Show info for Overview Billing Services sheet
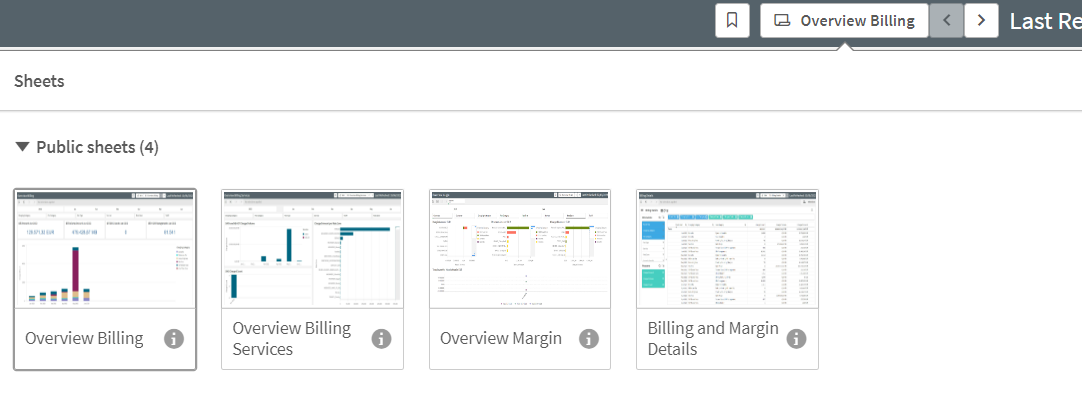 point(381,339)
